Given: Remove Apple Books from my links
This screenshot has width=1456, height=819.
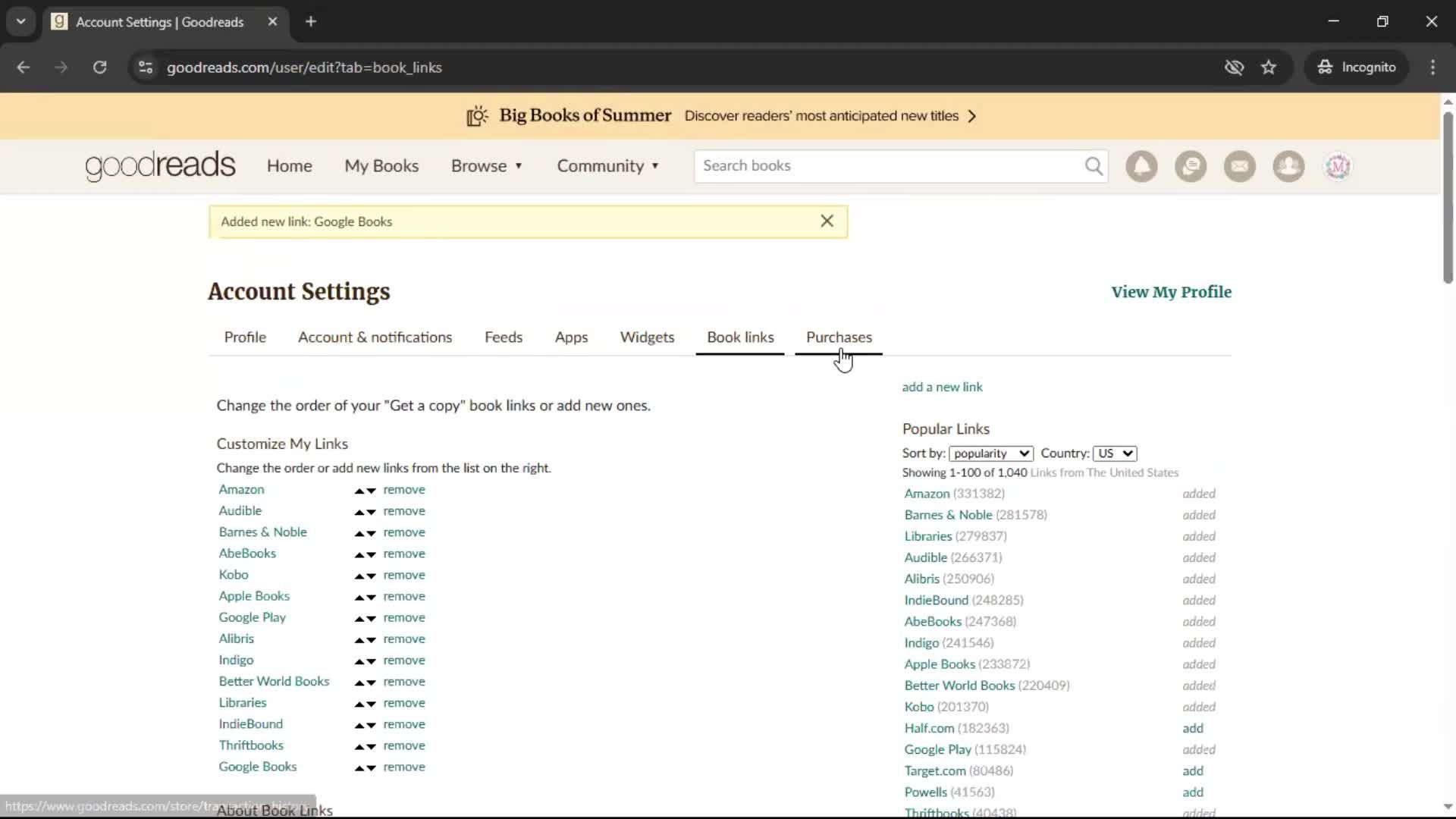Looking at the screenshot, I should coord(404,596).
